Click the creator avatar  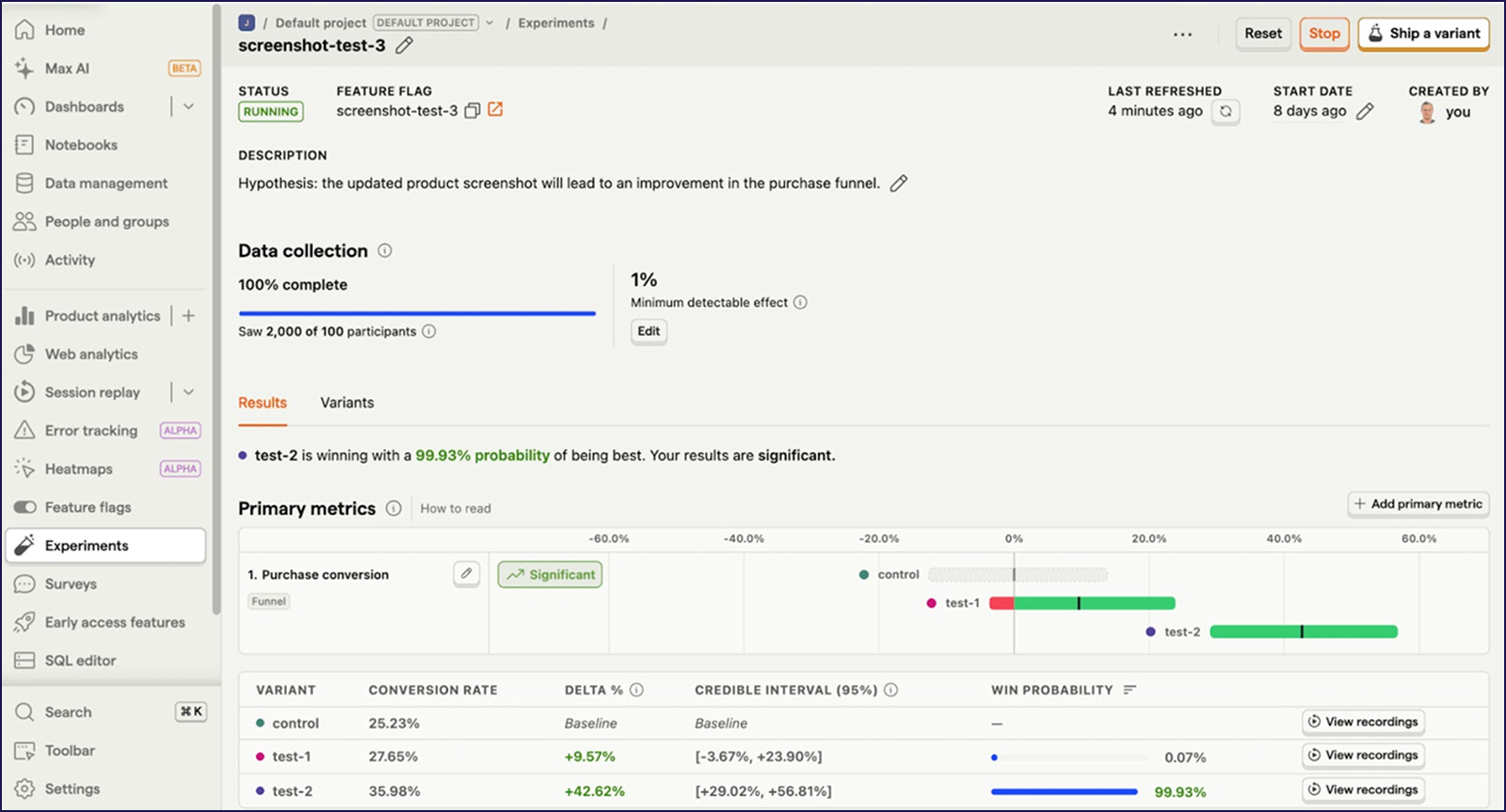coord(1427,112)
